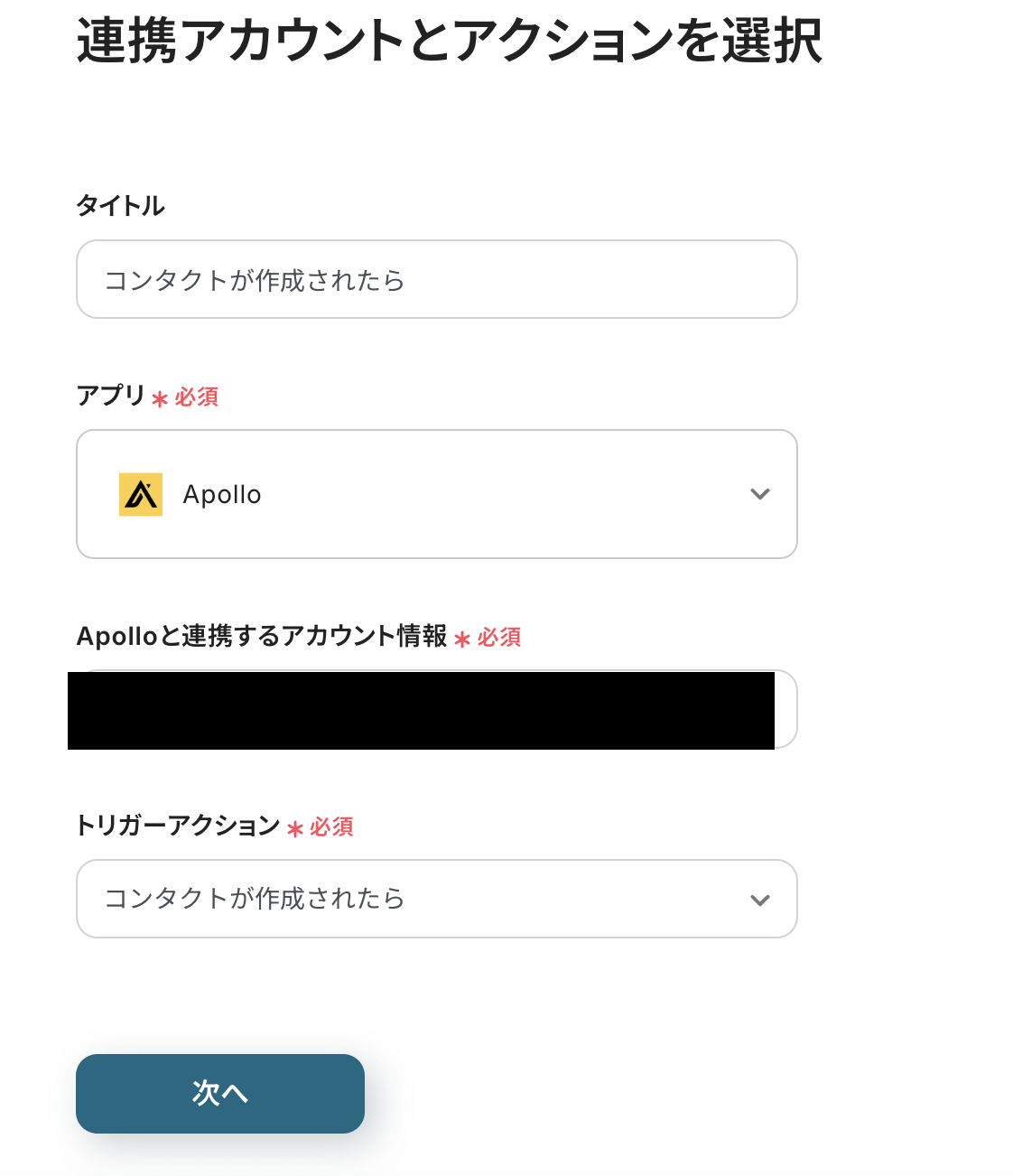The width and height of the screenshot is (1013, 1176).
Task: Select the Apollo app name text
Action: pos(222,495)
